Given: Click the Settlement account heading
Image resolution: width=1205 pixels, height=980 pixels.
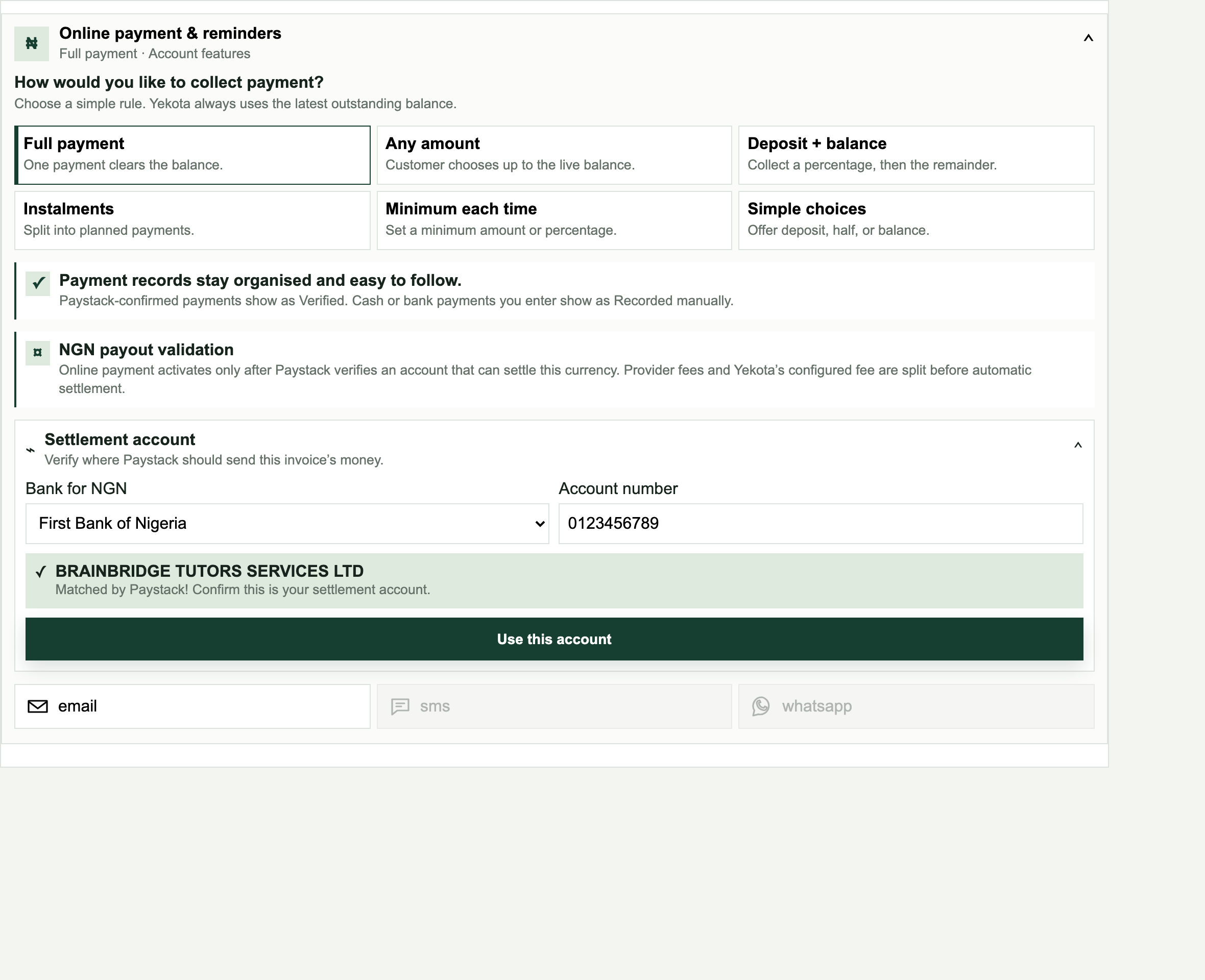Looking at the screenshot, I should coord(119,439).
